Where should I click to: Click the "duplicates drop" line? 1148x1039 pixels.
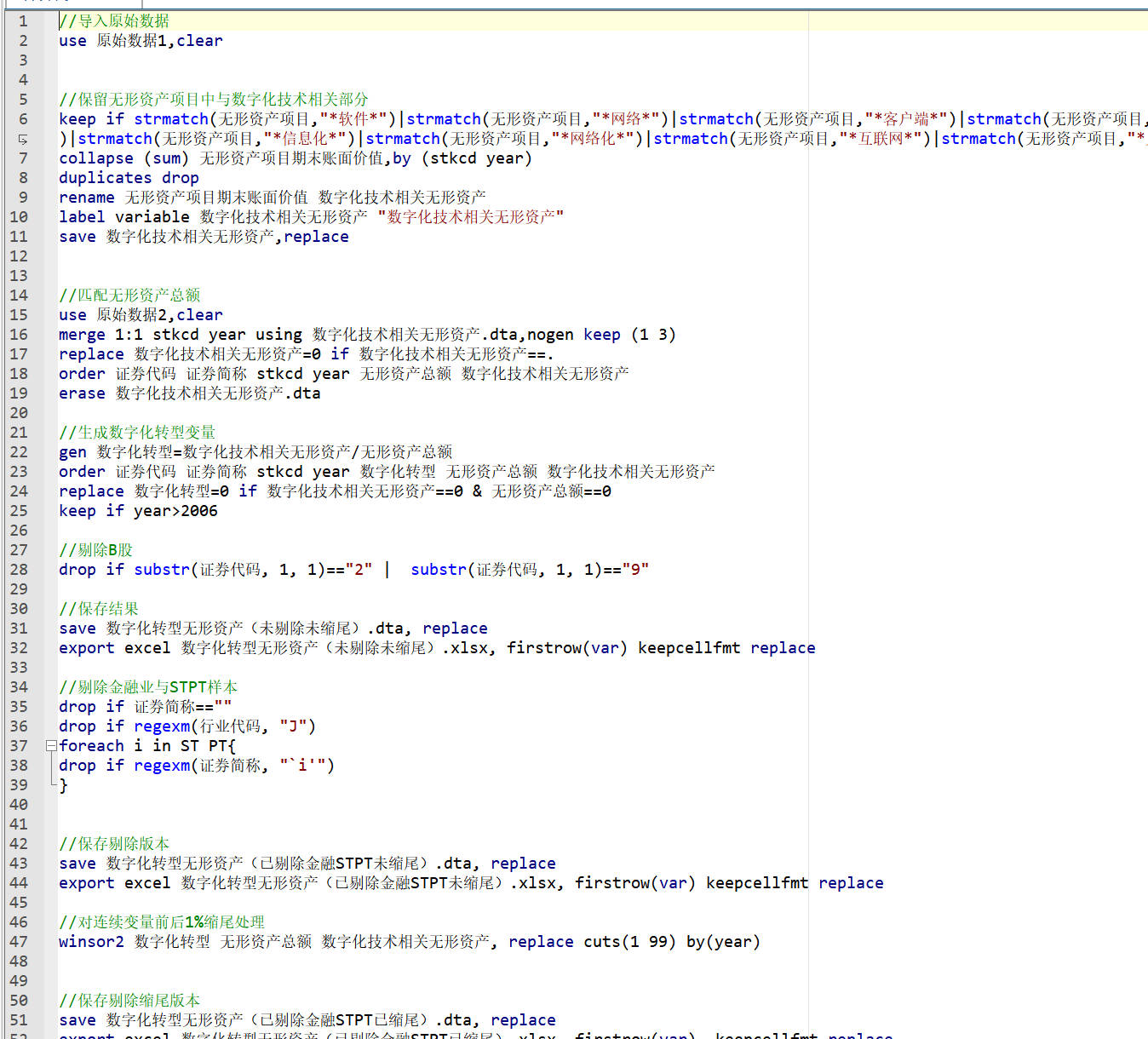click(129, 177)
